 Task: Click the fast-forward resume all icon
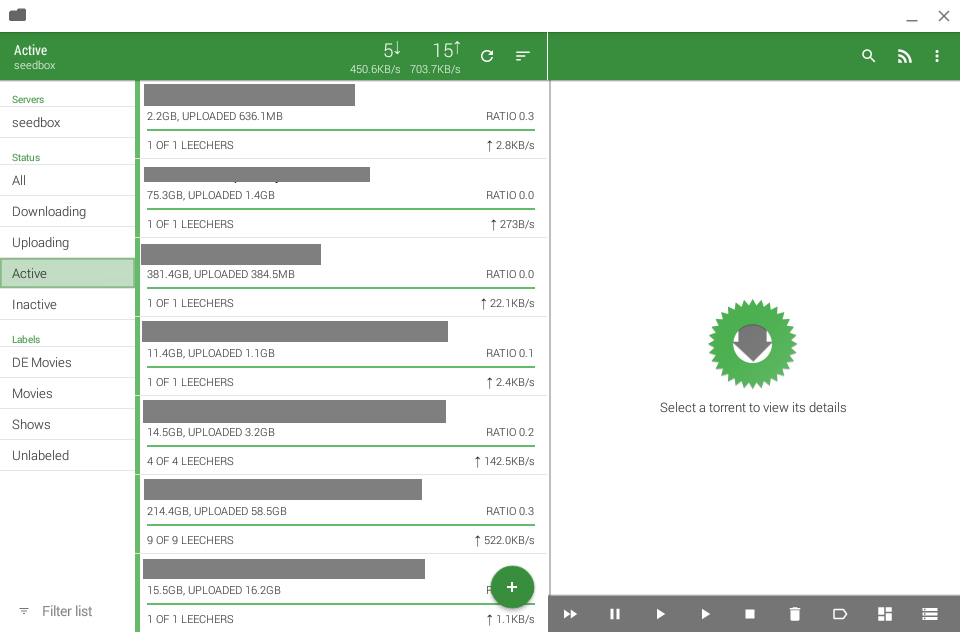click(570, 614)
